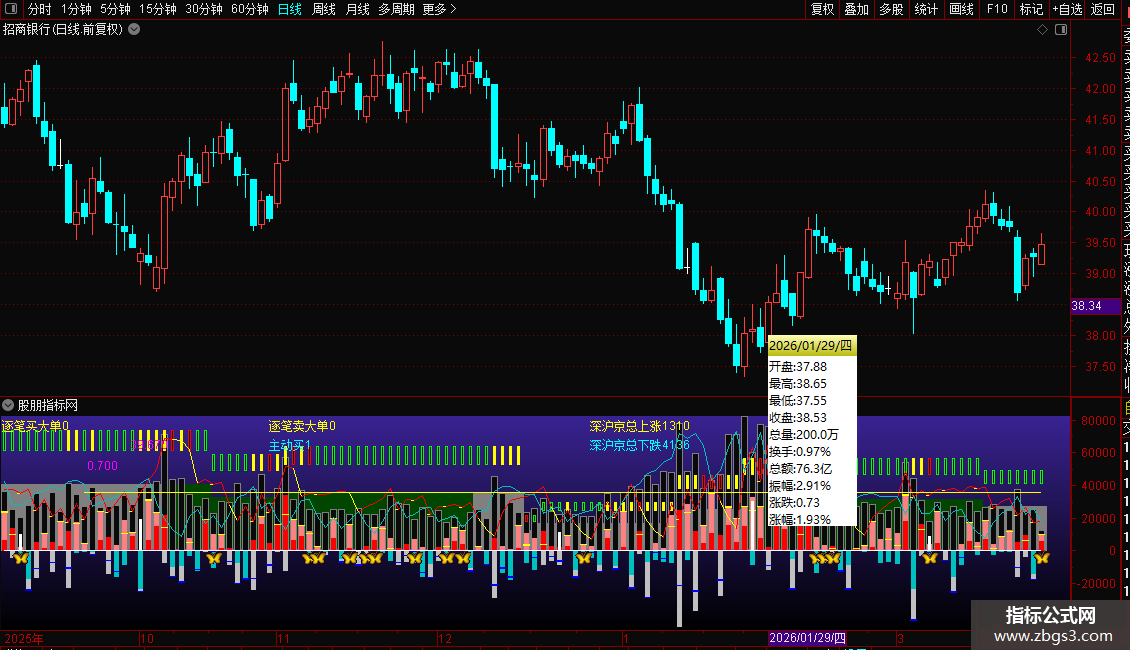Screen dimensions: 1130x650
Task: Open dropdown beside 招商银行(日线.前复权)
Action: point(134,30)
